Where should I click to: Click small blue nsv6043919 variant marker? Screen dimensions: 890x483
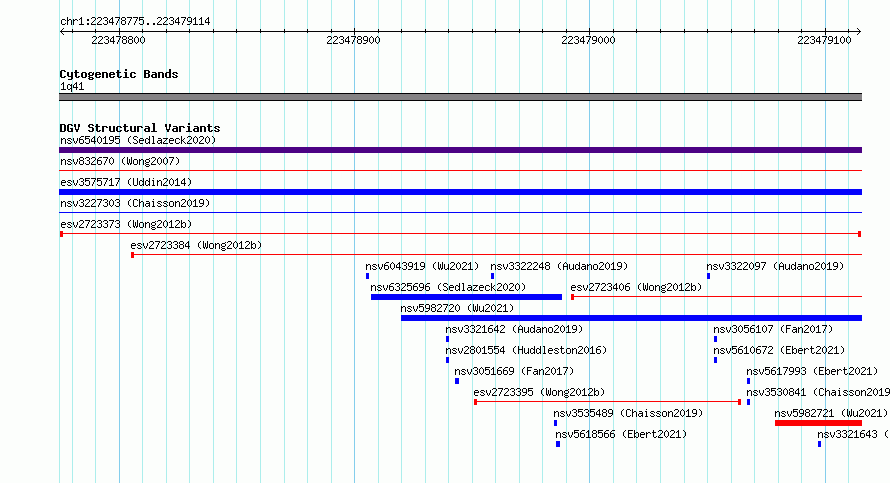[x=367, y=276]
